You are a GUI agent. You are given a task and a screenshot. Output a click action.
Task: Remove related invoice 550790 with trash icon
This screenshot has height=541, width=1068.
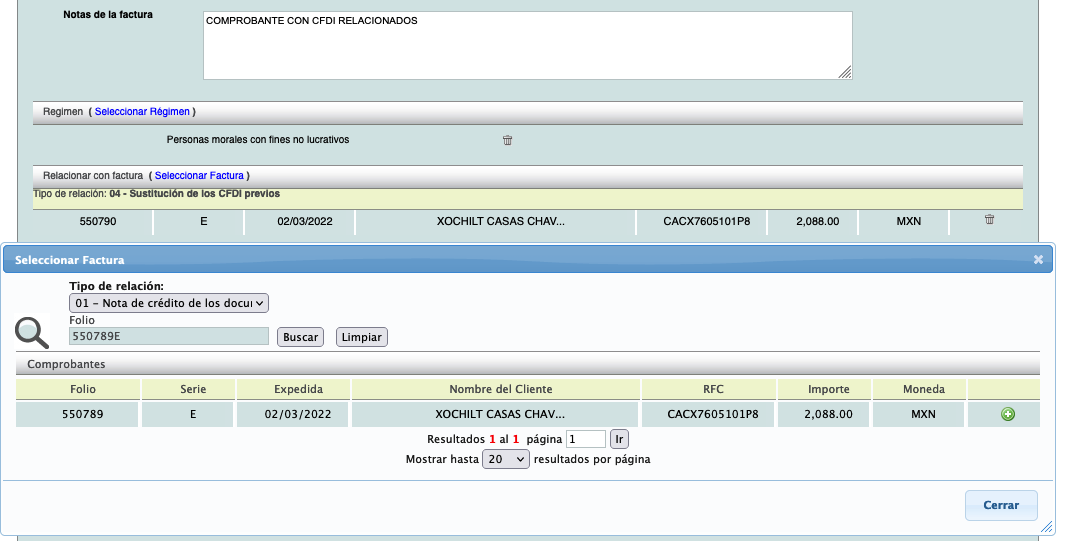tap(989, 220)
